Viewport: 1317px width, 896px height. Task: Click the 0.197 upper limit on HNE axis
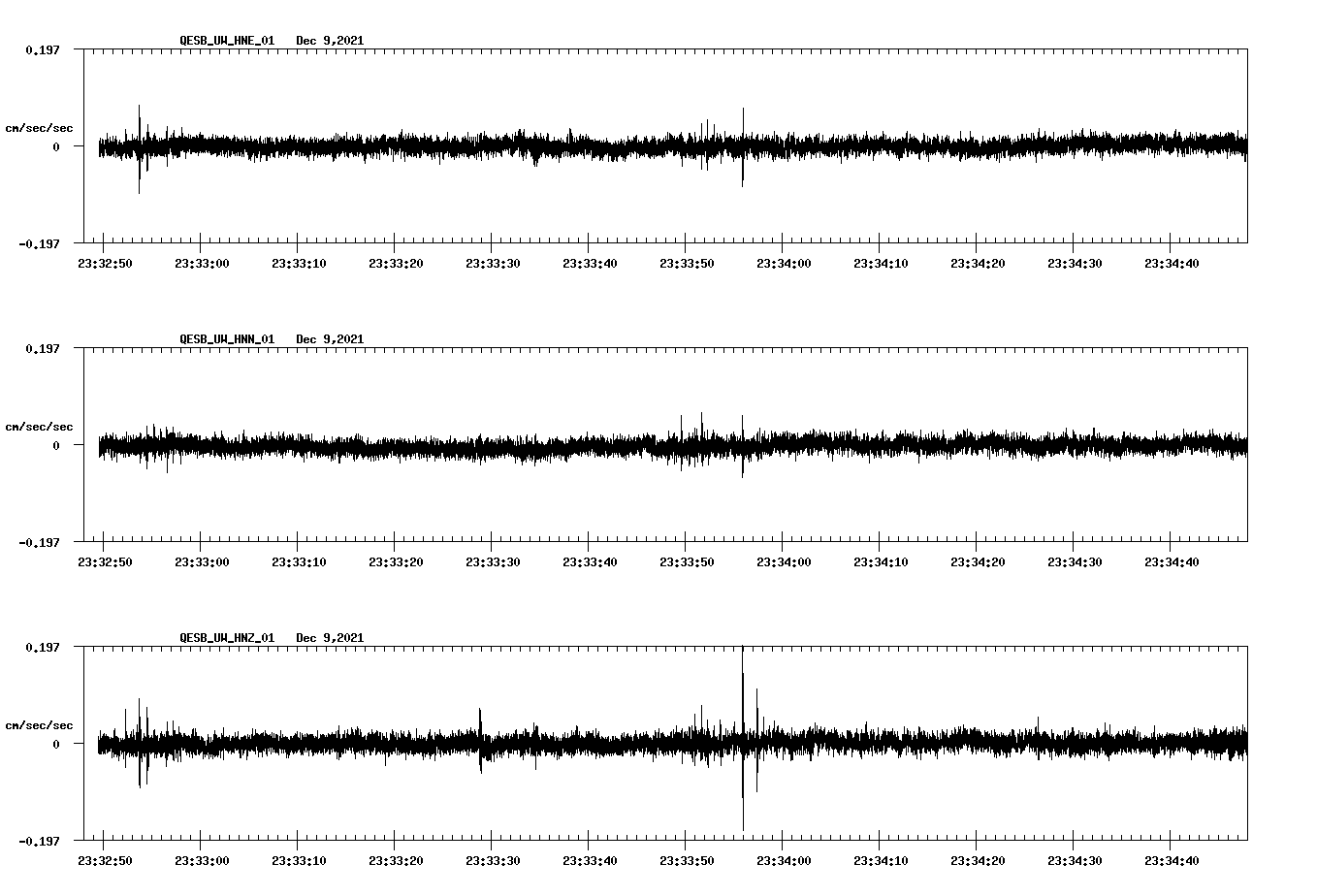[42, 49]
